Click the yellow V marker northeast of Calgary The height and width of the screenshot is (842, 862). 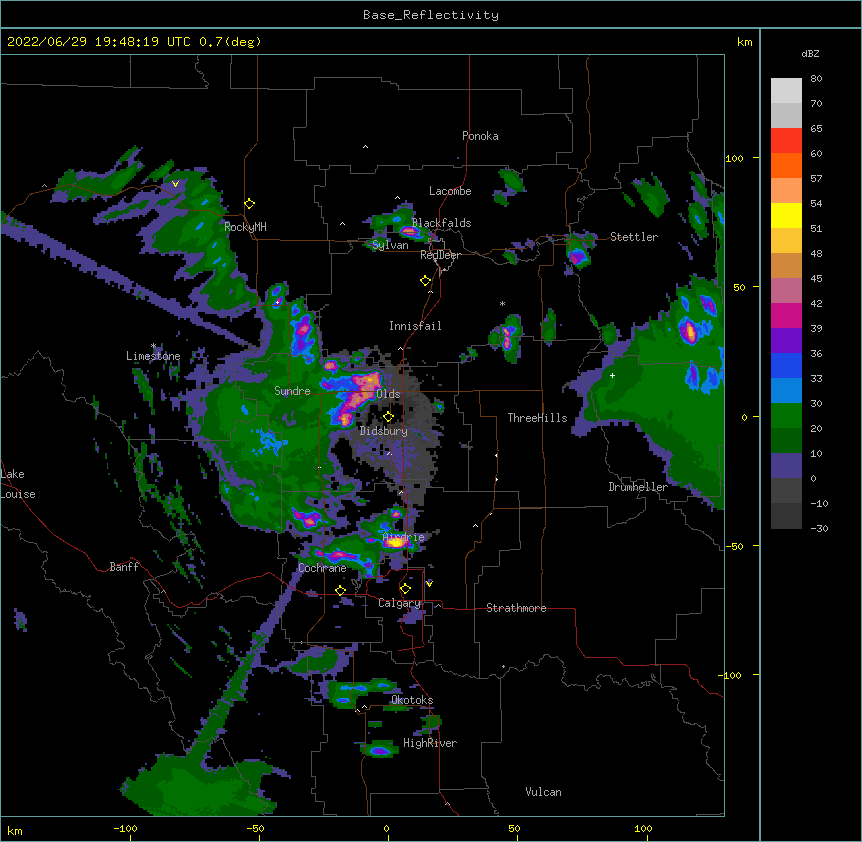[x=429, y=584]
